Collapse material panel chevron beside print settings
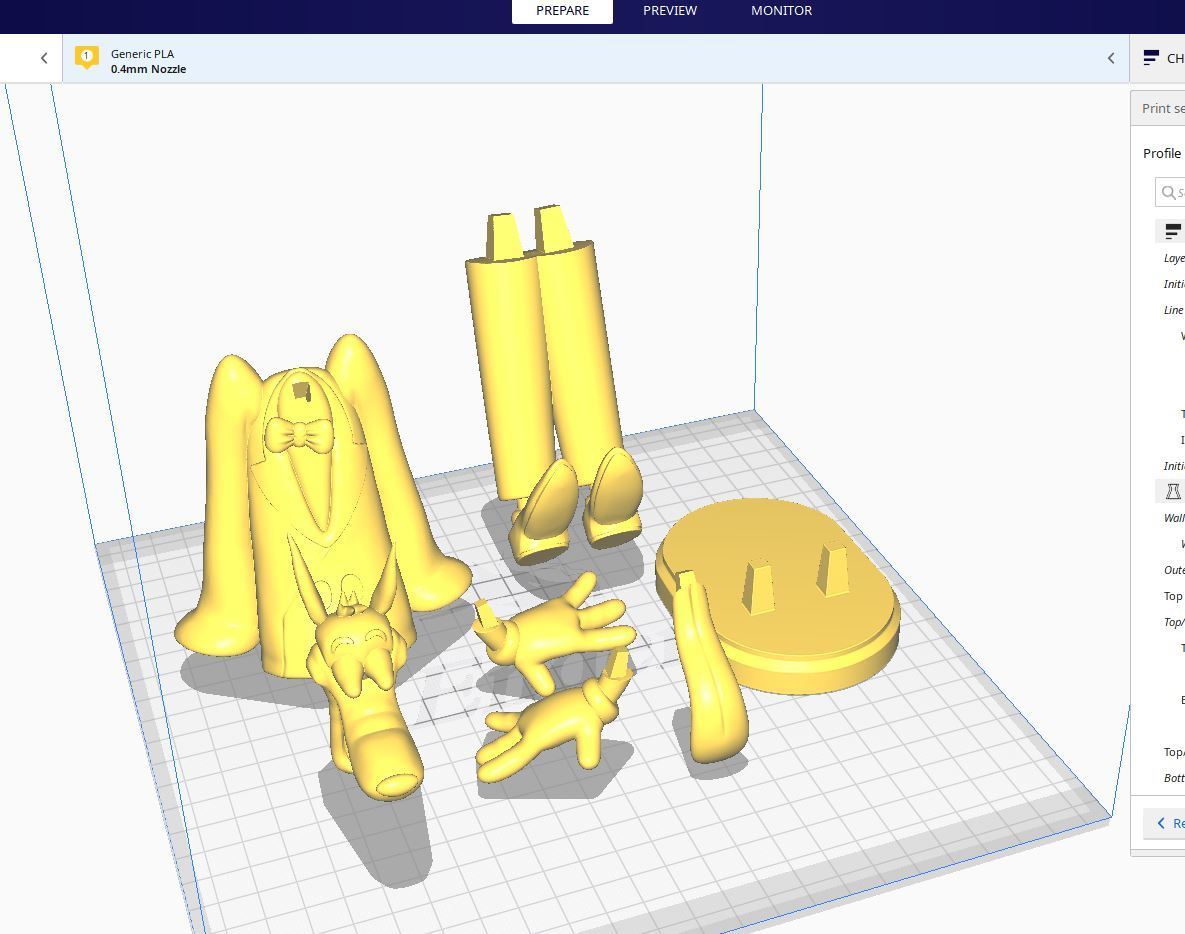This screenshot has width=1185, height=934. click(x=1111, y=58)
